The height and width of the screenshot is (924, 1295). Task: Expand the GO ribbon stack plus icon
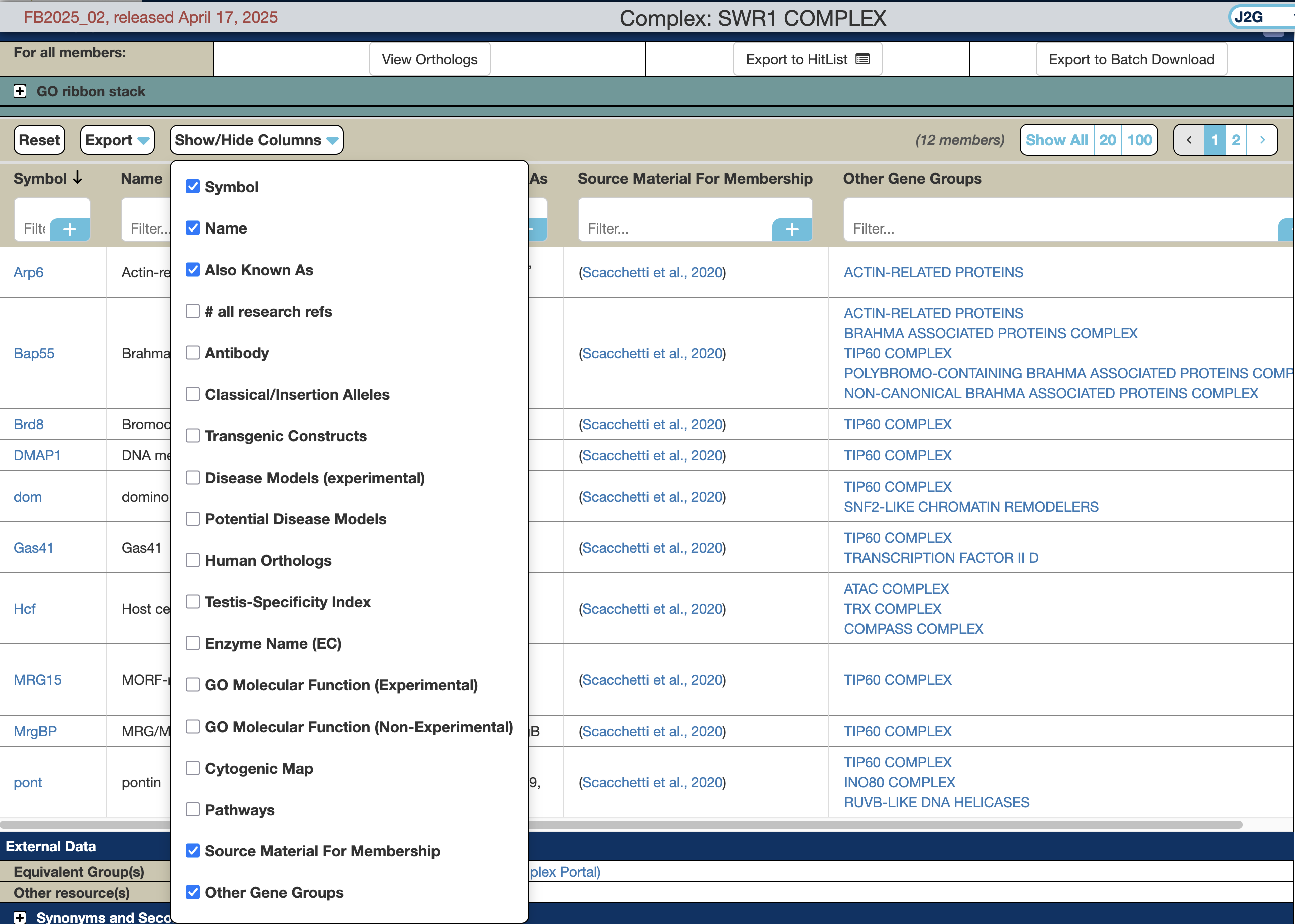click(20, 91)
